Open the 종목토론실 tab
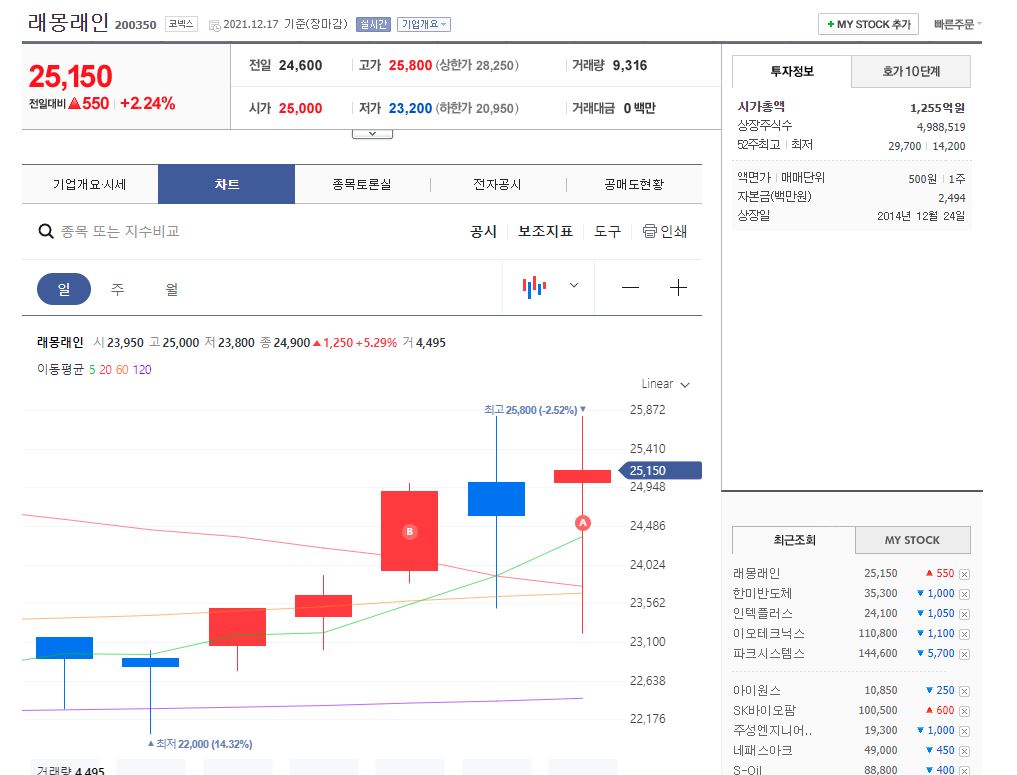The width and height of the screenshot is (1017, 775). 362,184
